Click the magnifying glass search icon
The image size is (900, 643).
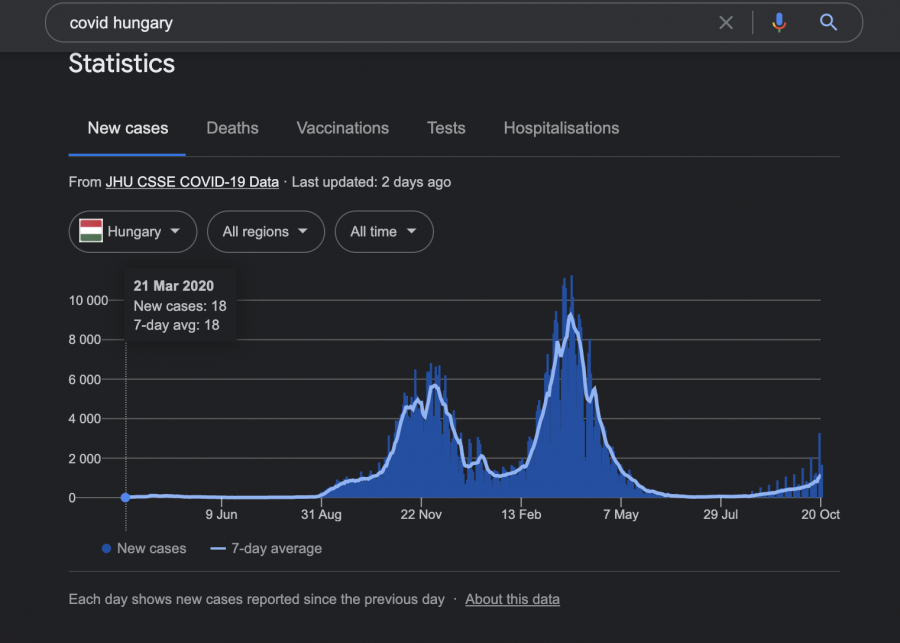coord(828,22)
